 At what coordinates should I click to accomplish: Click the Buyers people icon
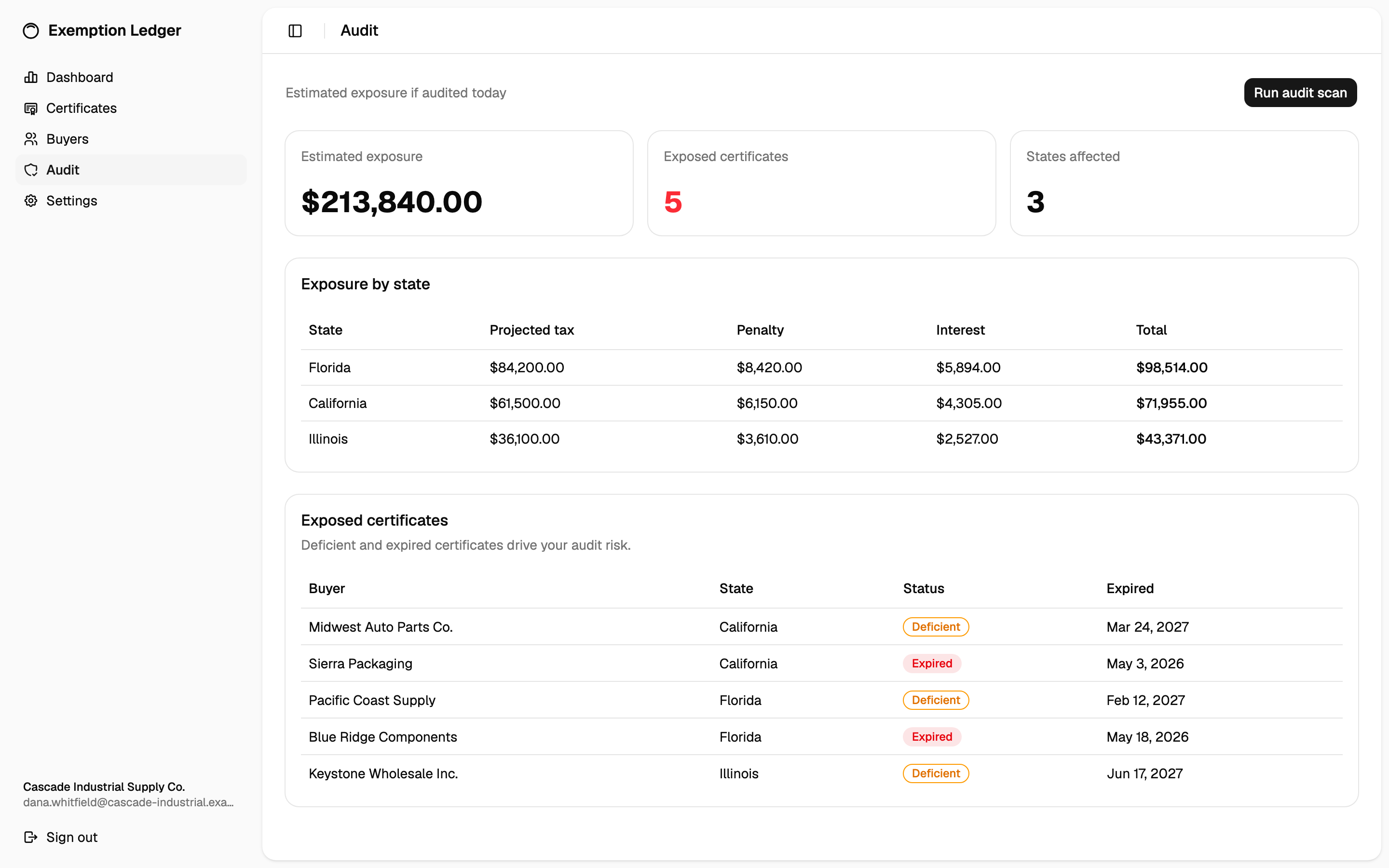[31, 139]
